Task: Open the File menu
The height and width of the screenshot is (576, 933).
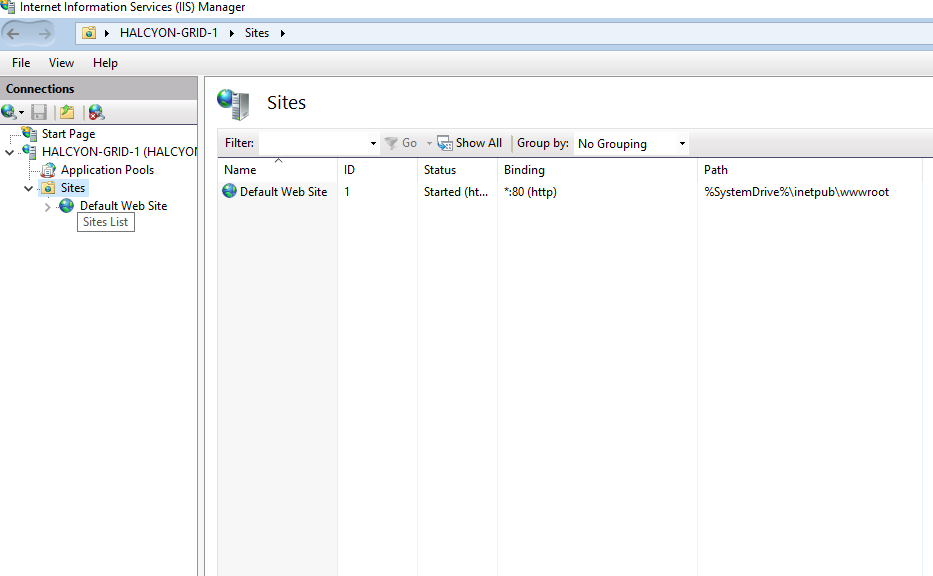Action: click(x=21, y=62)
